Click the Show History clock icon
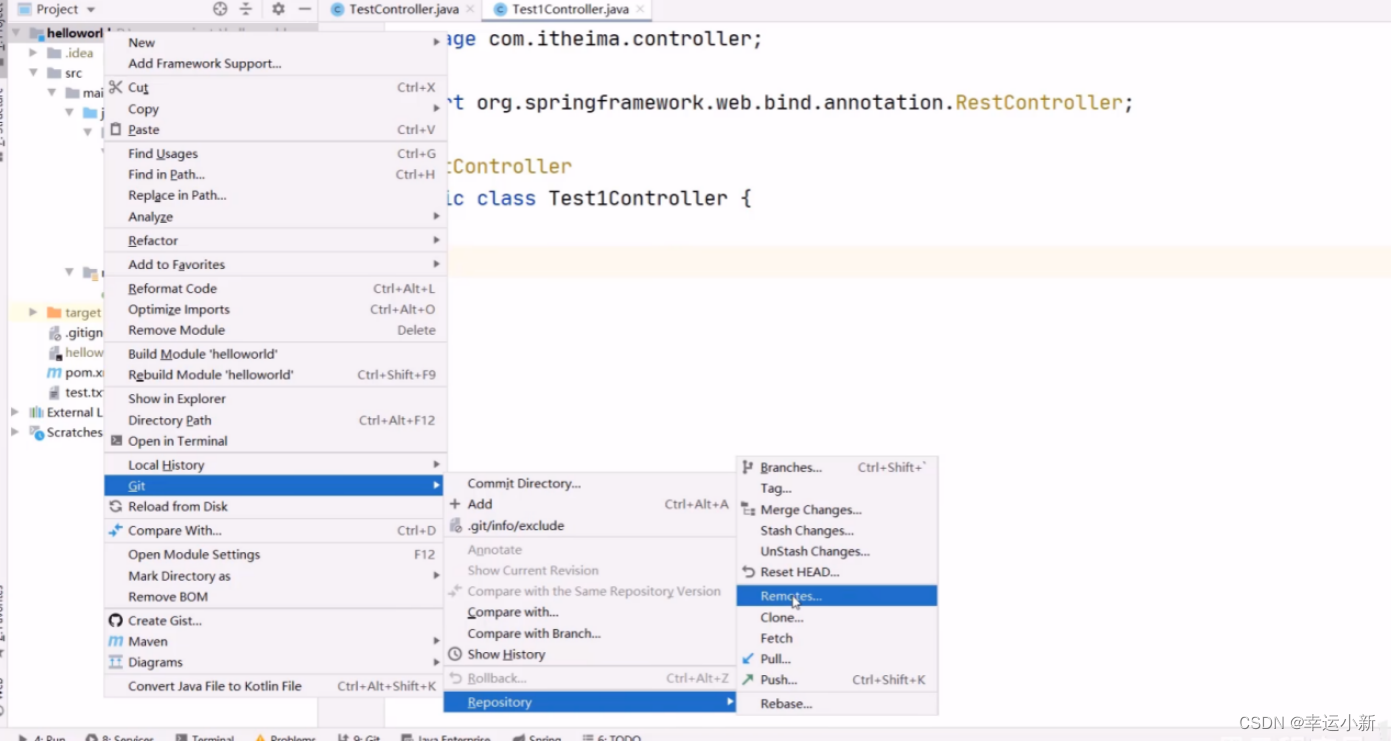Image resolution: width=1391 pixels, height=741 pixels. pos(455,654)
